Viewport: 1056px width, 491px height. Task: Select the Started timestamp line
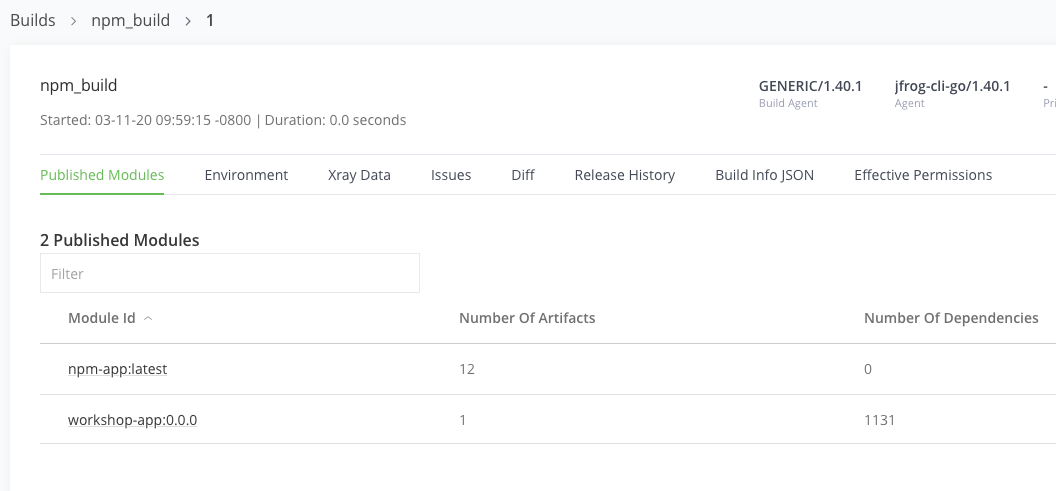(223, 120)
